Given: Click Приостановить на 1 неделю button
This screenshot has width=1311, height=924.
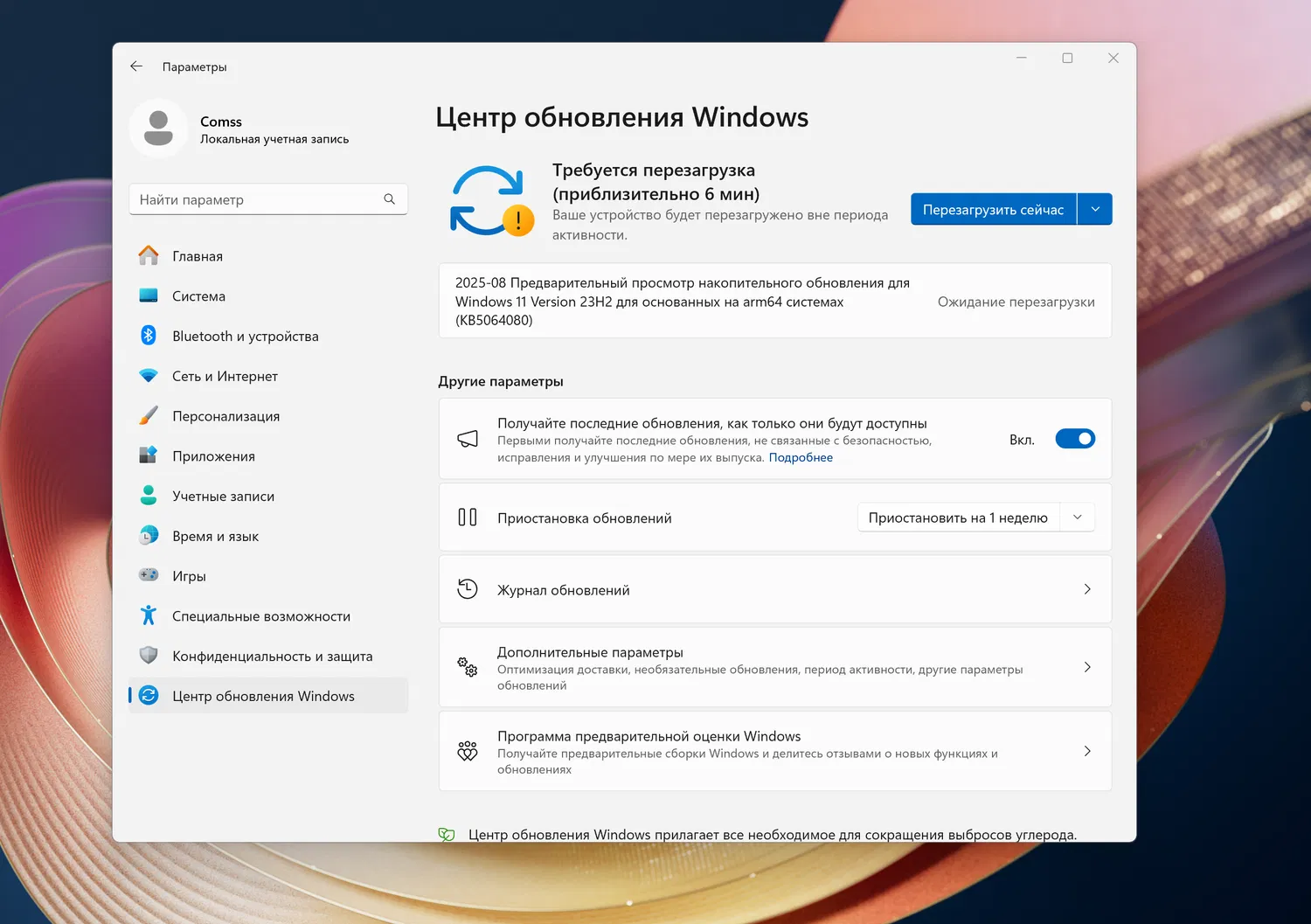Looking at the screenshot, I should pos(959,518).
